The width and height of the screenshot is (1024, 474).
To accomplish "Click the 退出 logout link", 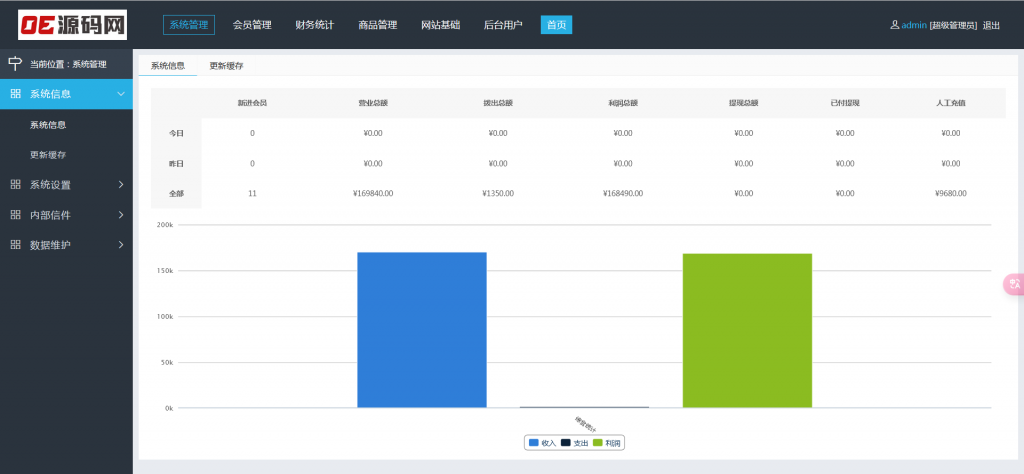I will (991, 25).
